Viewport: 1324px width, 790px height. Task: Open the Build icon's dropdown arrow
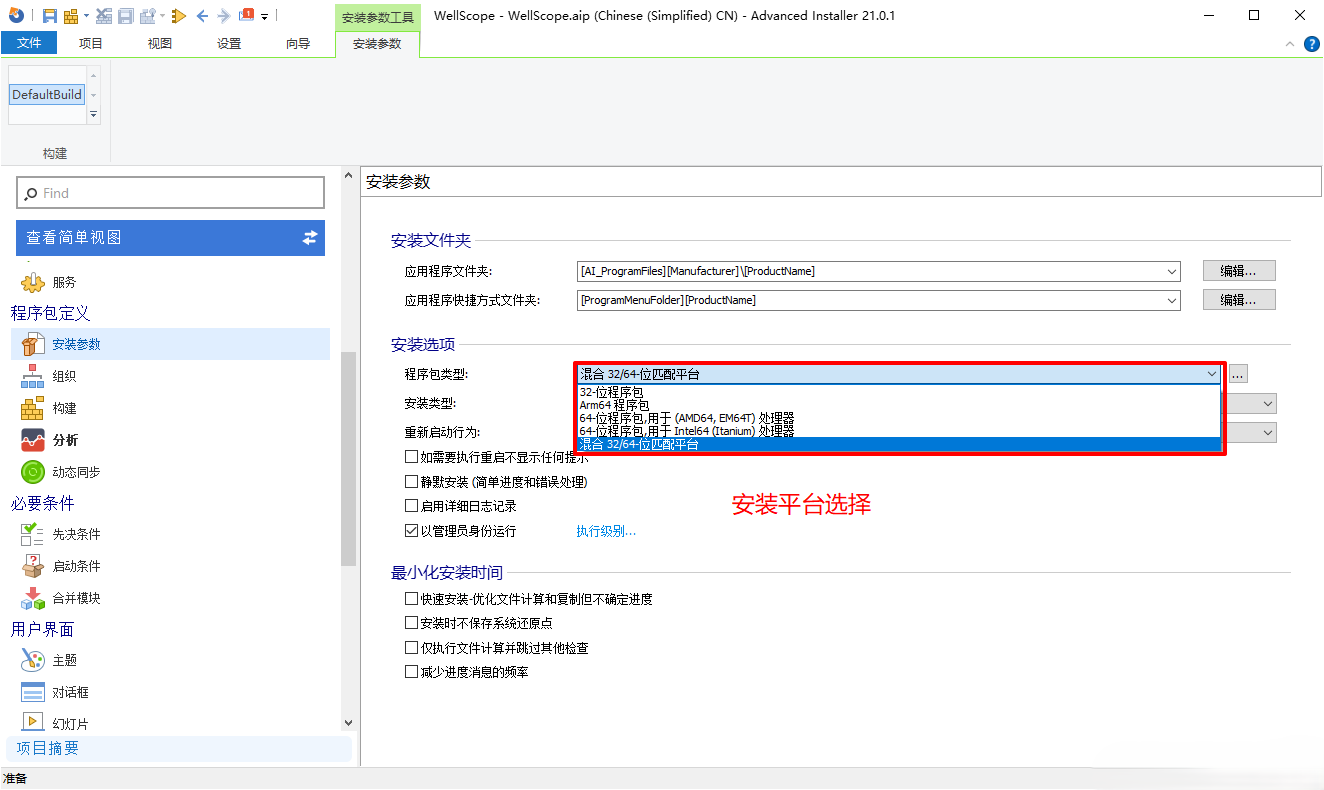coord(86,16)
